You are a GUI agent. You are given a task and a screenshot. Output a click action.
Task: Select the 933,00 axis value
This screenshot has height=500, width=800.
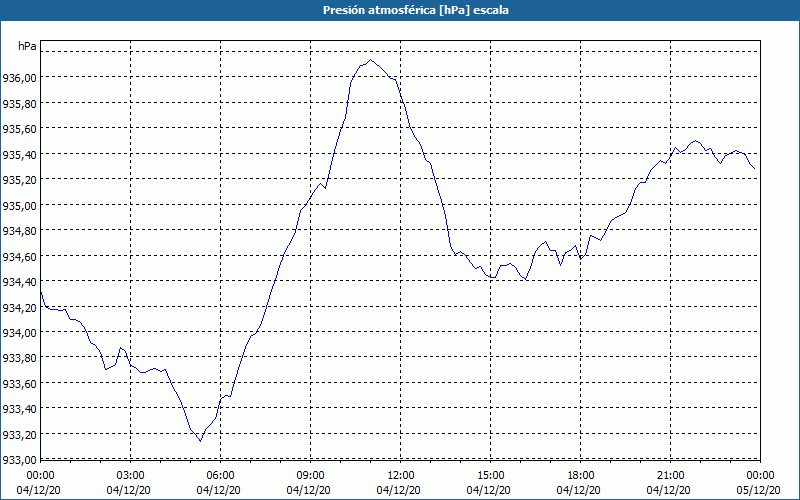pyautogui.click(x=19, y=459)
